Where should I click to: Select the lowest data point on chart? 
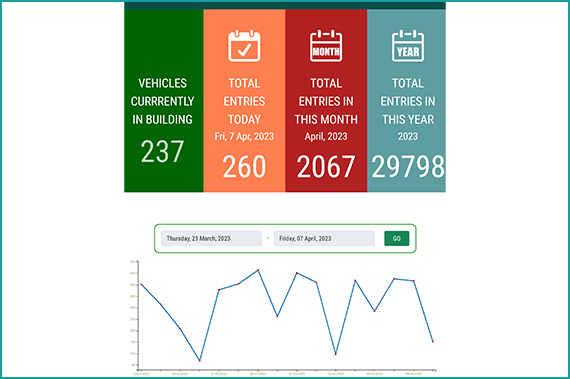pos(200,360)
